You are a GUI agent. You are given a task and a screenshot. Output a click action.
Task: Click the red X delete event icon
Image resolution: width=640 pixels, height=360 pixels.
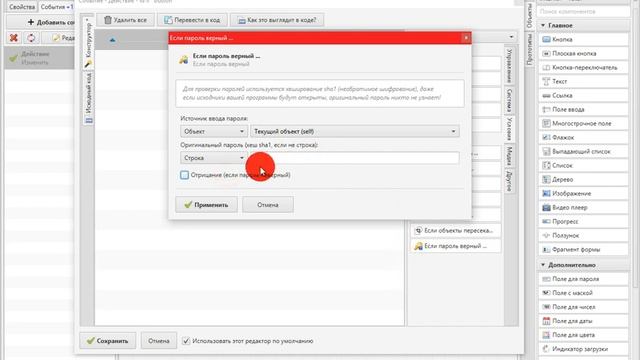(13, 38)
